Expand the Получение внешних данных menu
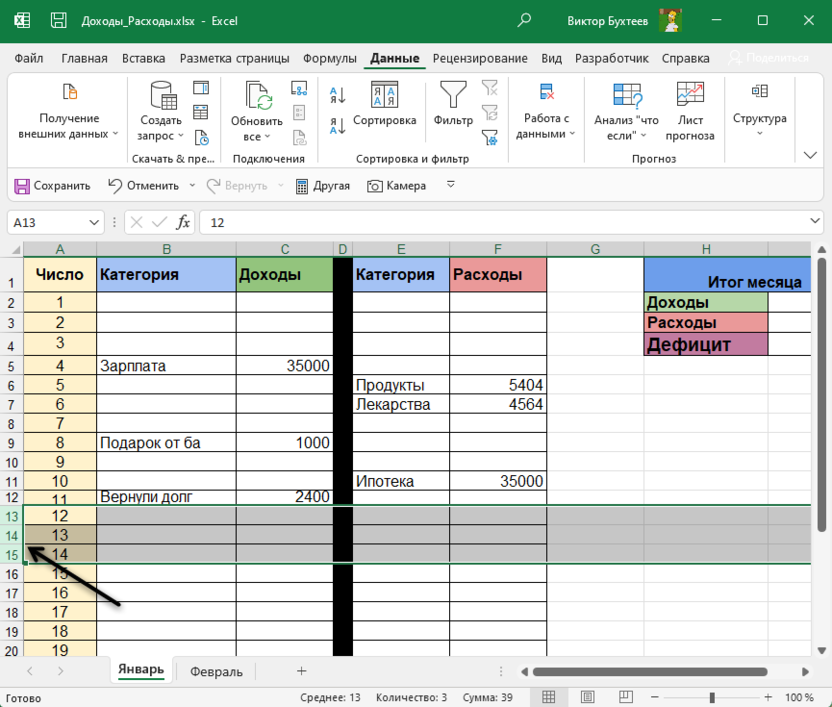 (68, 110)
